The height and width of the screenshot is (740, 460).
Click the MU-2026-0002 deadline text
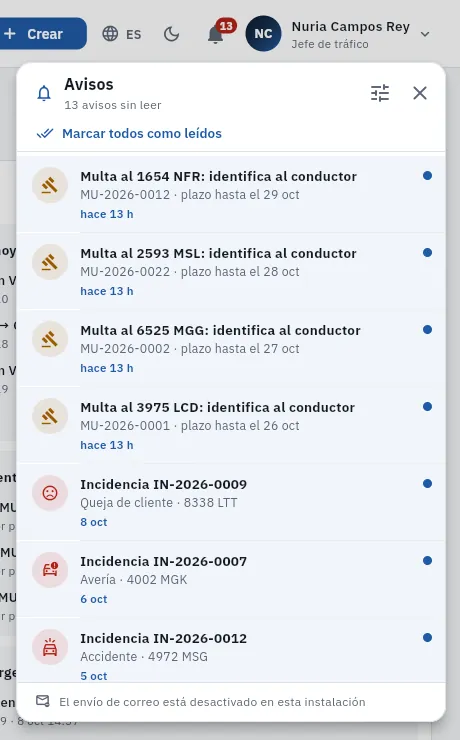(x=190, y=348)
